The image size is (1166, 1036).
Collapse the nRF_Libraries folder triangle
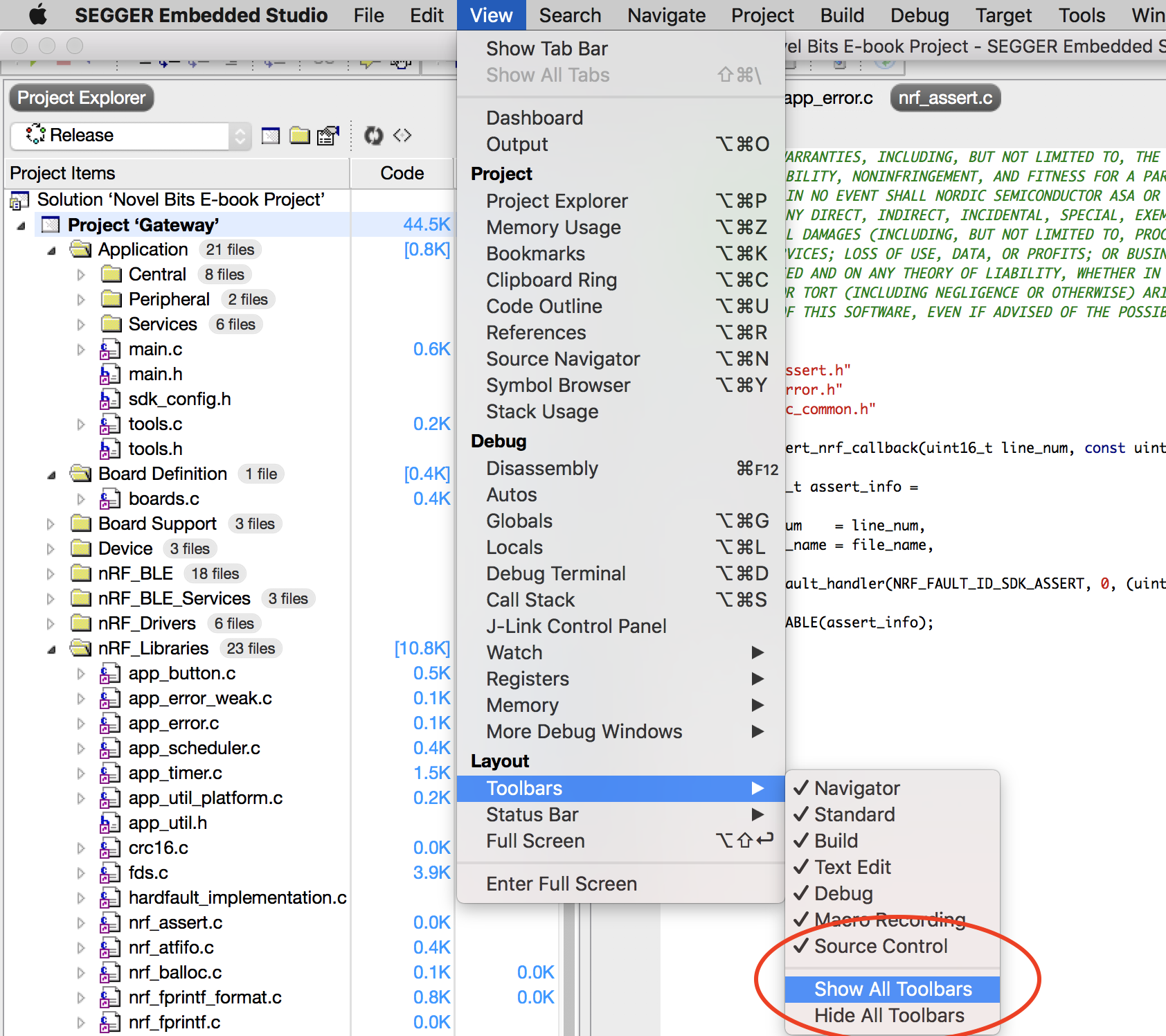[x=52, y=650]
